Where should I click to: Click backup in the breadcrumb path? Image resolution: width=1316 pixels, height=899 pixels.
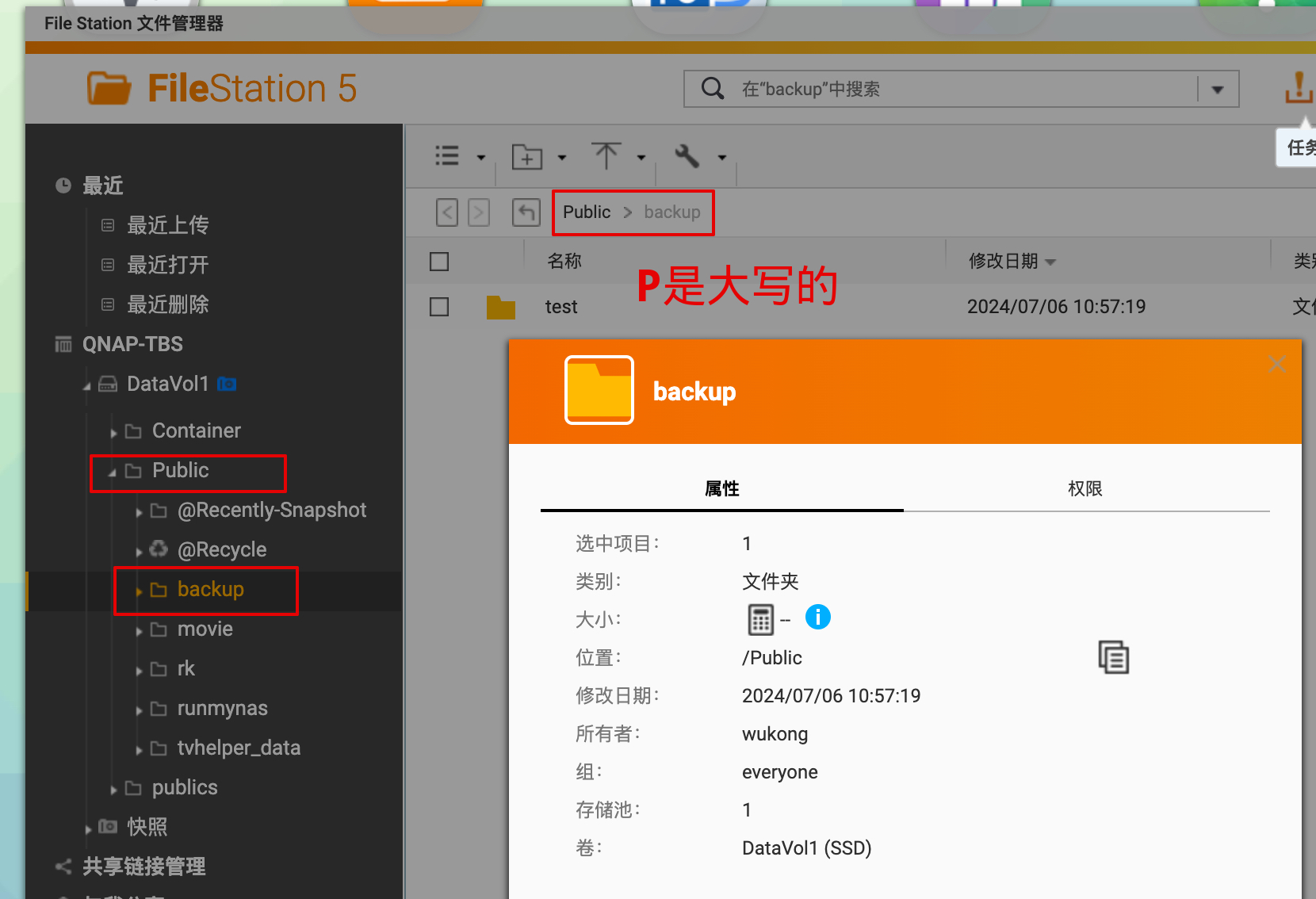(672, 212)
